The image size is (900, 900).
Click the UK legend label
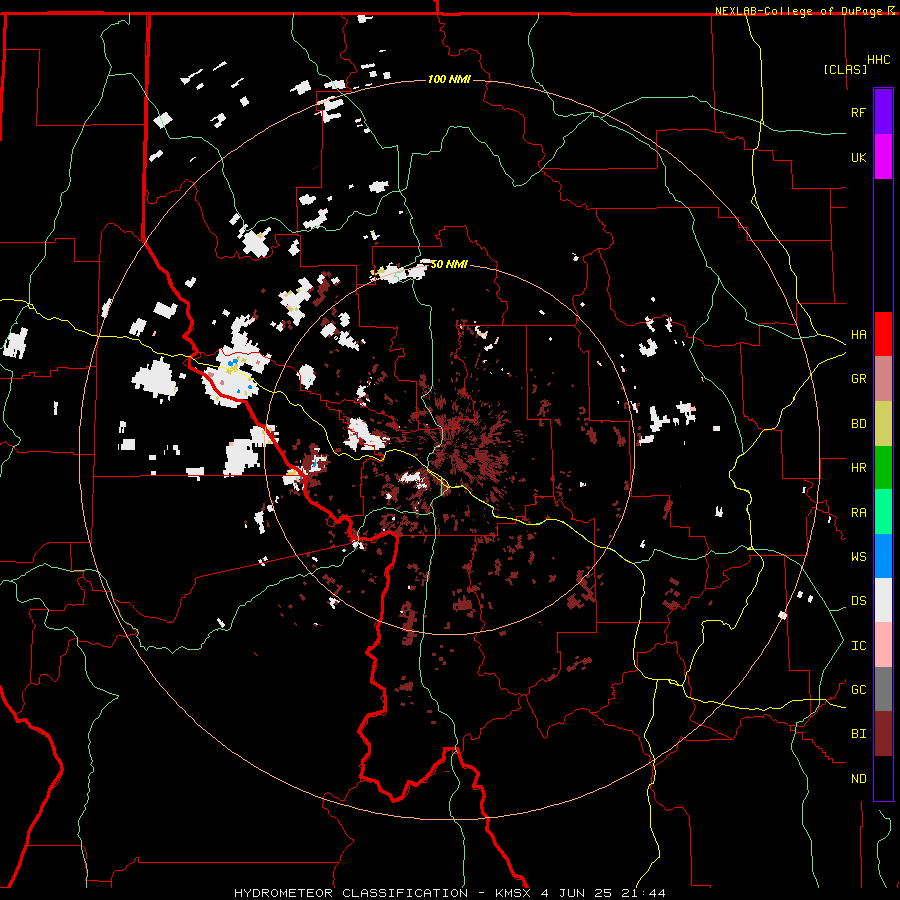click(x=859, y=157)
